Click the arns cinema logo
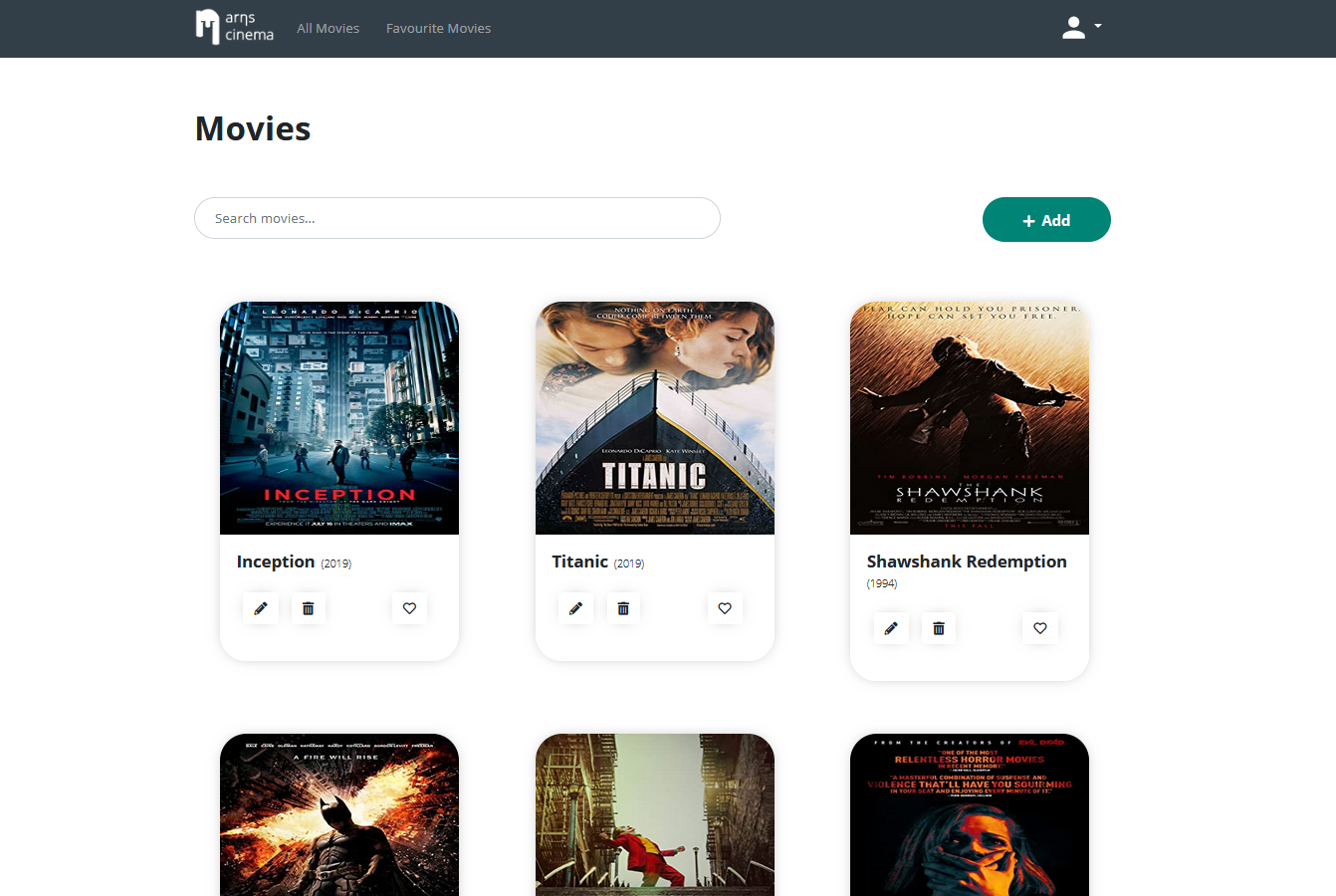Viewport: 1336px width, 896px height. [x=235, y=28]
